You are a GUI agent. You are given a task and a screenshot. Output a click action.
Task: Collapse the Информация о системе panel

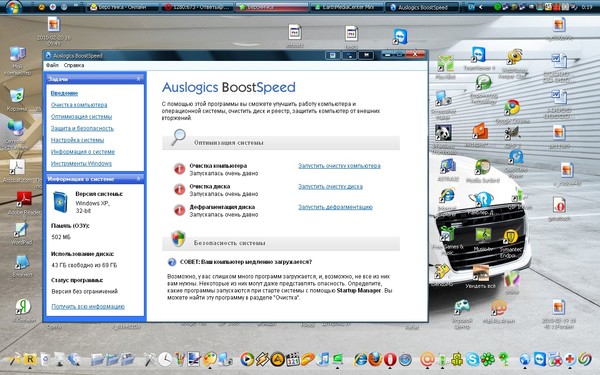138,179
